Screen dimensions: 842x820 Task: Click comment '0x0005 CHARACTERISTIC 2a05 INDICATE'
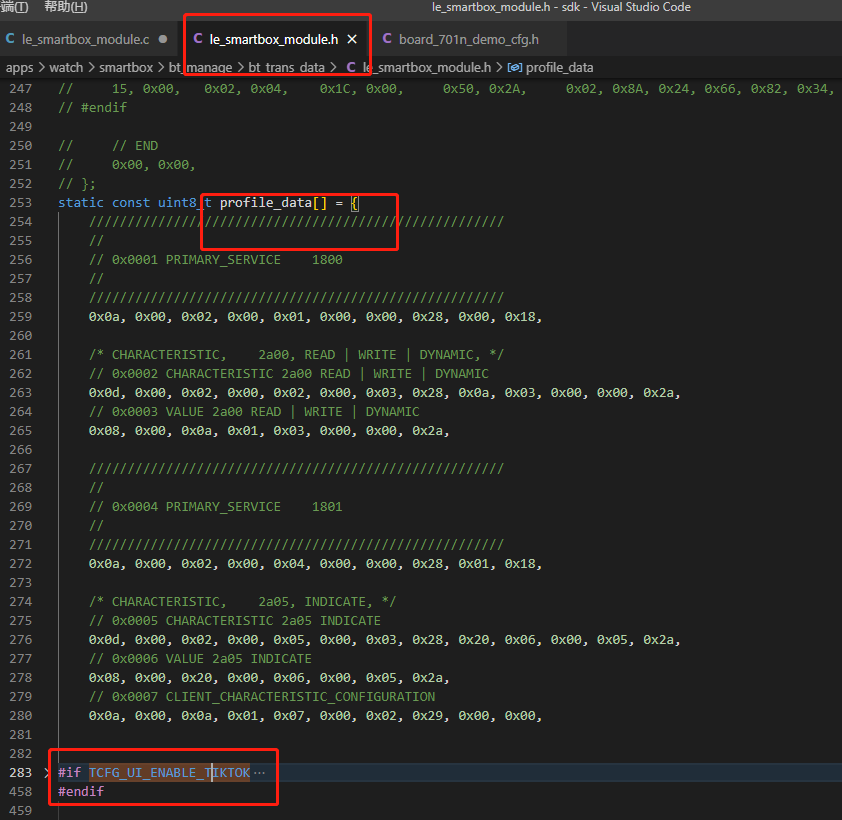(x=235, y=621)
